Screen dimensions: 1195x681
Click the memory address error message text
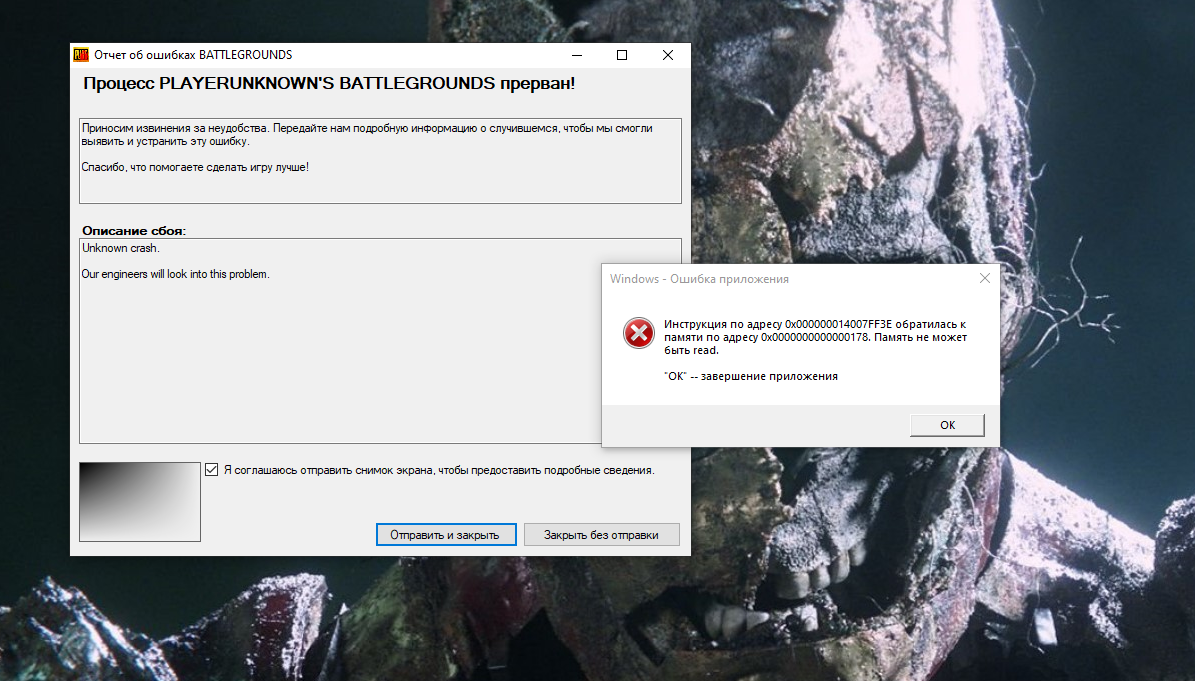pos(815,337)
